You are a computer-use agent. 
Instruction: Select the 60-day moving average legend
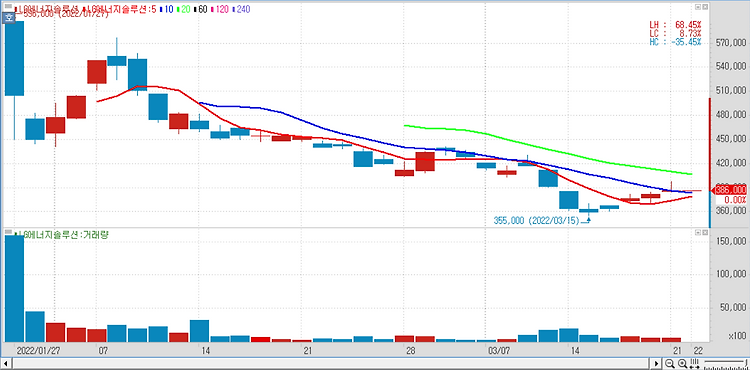(201, 9)
